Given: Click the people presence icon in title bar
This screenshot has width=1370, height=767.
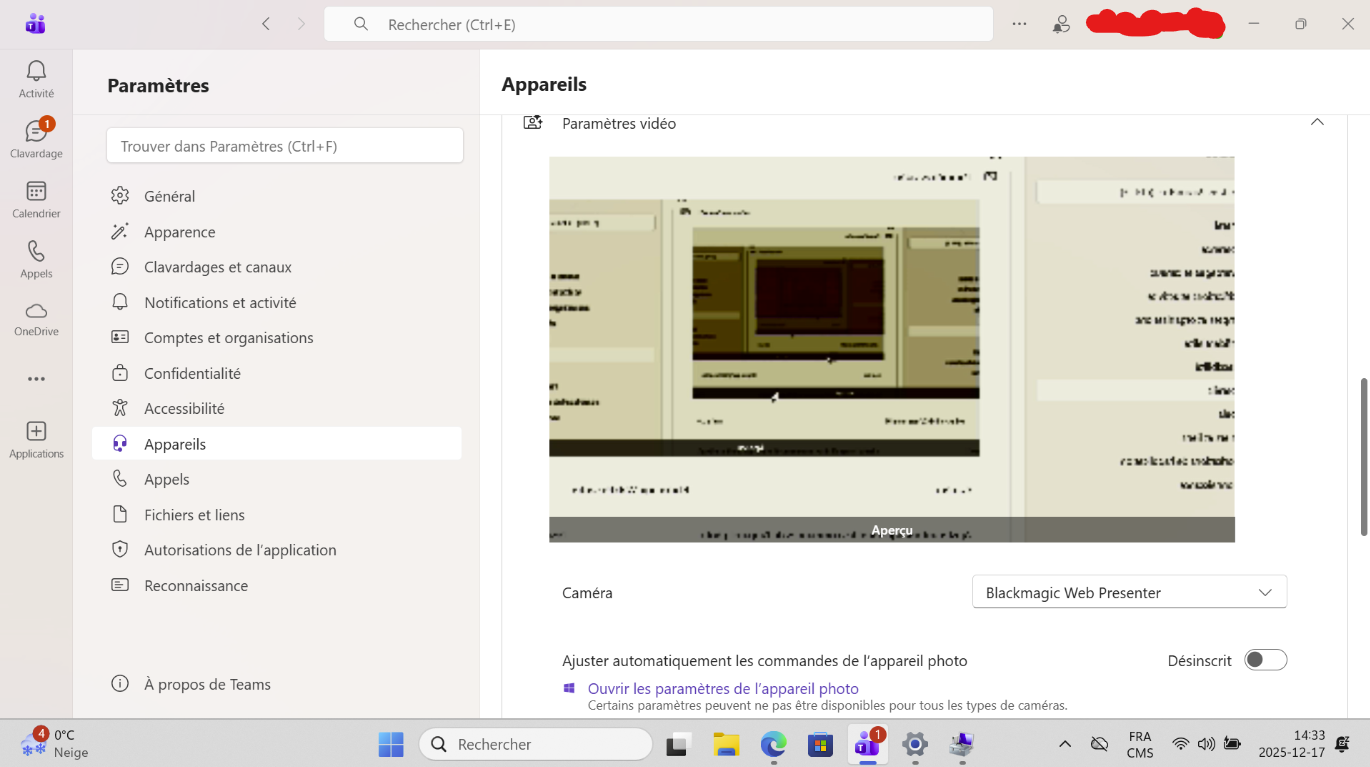Looking at the screenshot, I should tap(1061, 24).
